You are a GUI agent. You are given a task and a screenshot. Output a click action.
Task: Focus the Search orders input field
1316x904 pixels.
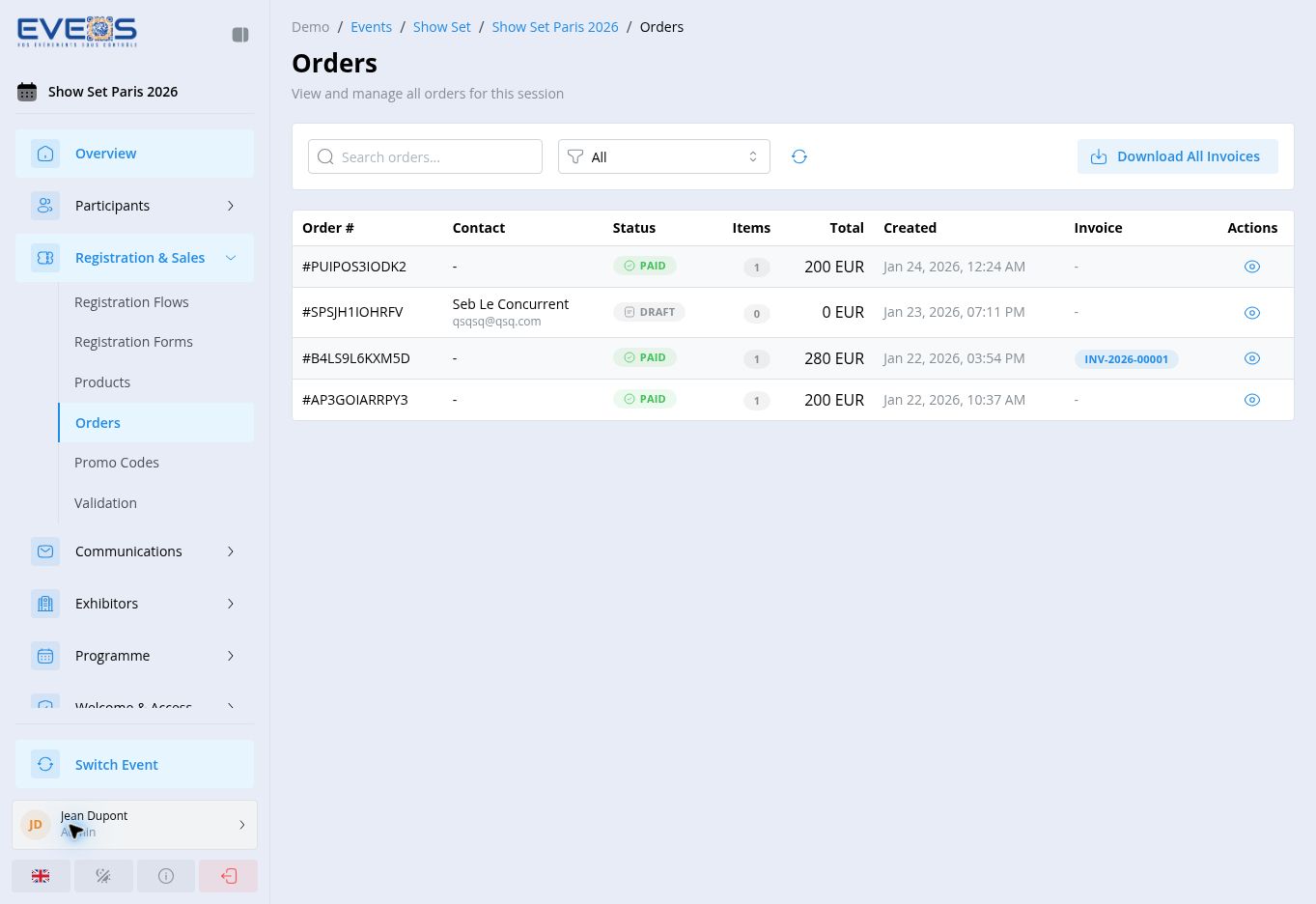click(x=425, y=156)
